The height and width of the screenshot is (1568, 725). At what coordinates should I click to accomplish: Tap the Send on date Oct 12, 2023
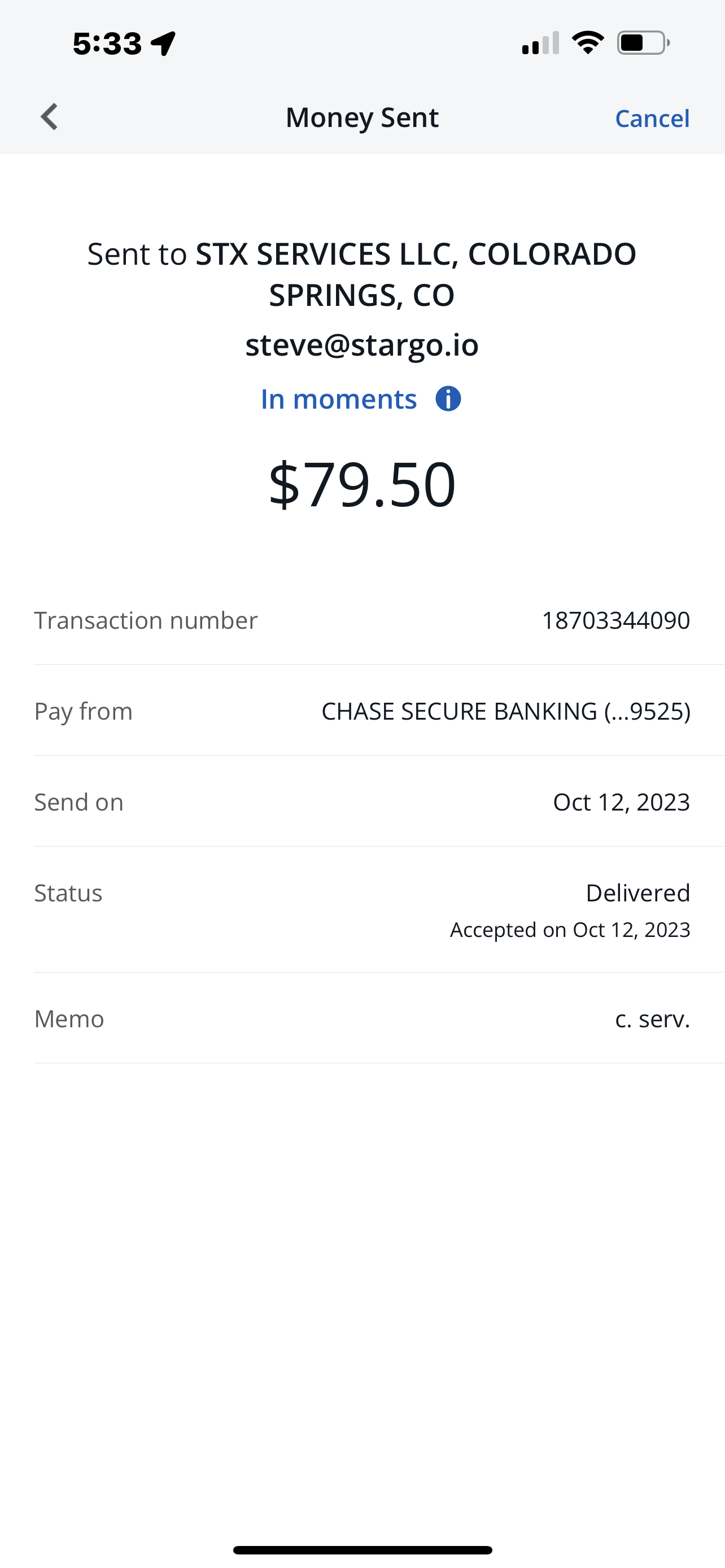point(621,801)
